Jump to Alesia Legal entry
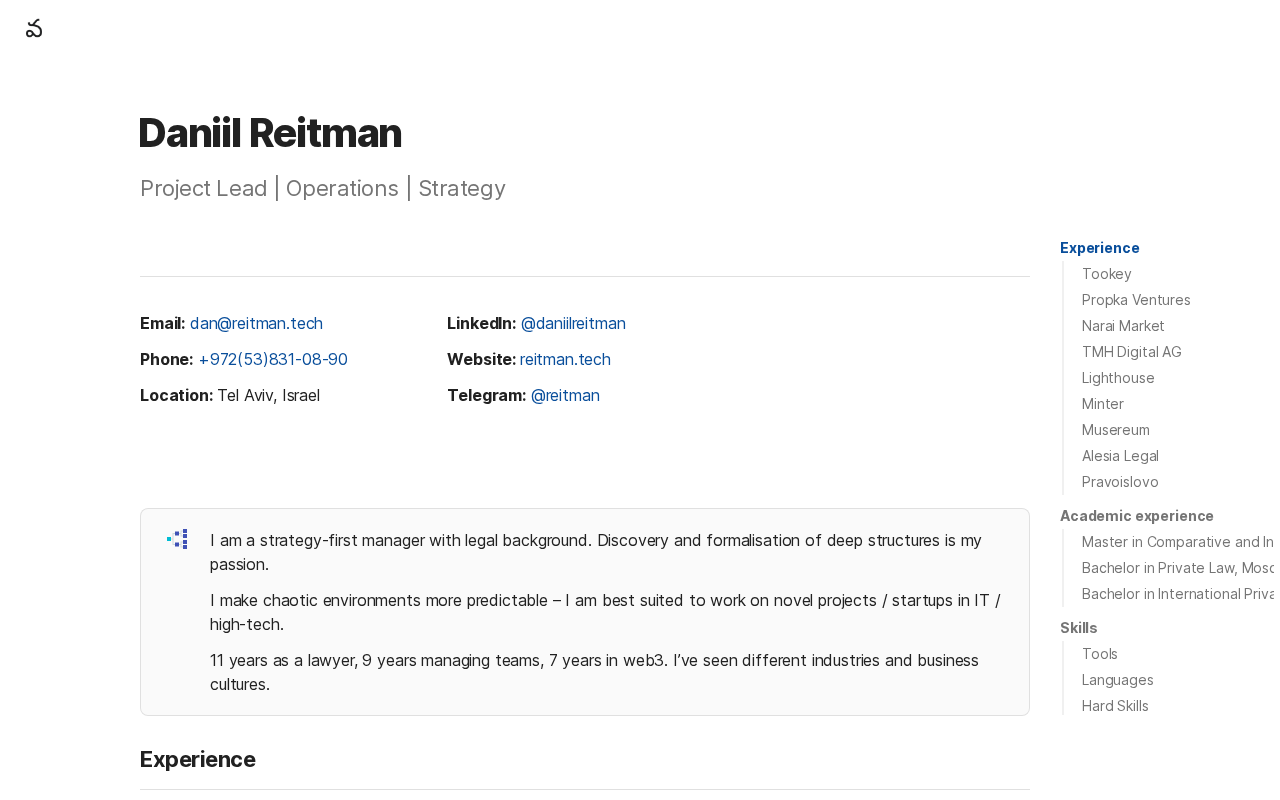Image resolution: width=1280 pixels, height=800 pixels. [x=1119, y=456]
